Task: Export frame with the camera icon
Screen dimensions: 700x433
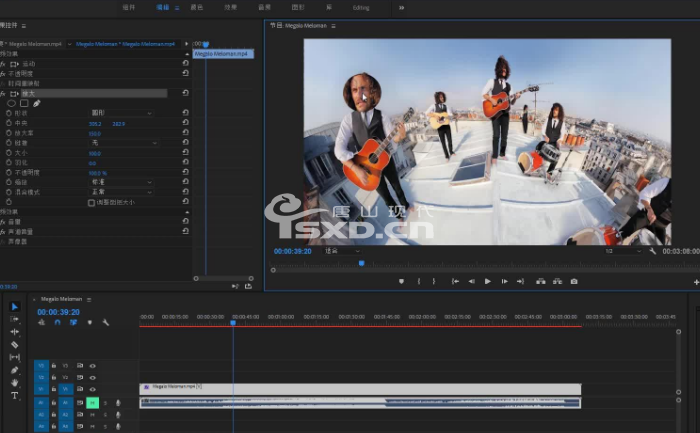Action: pyautogui.click(x=574, y=281)
